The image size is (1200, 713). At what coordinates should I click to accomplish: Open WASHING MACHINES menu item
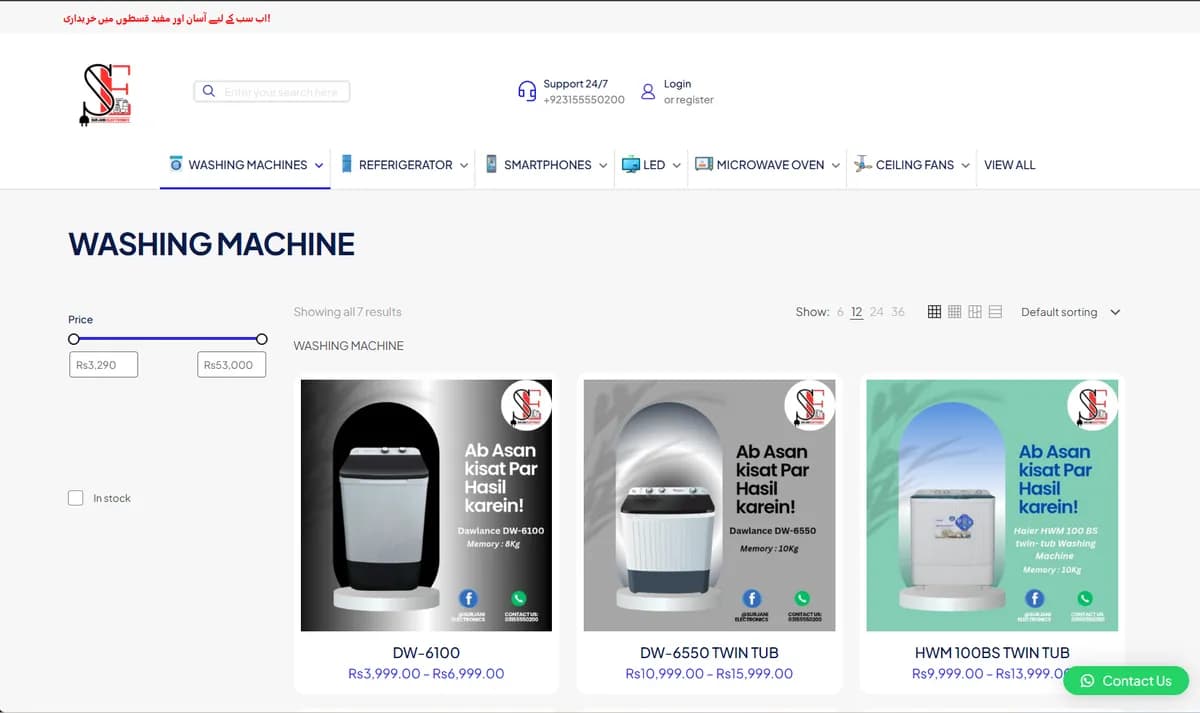click(x=247, y=165)
